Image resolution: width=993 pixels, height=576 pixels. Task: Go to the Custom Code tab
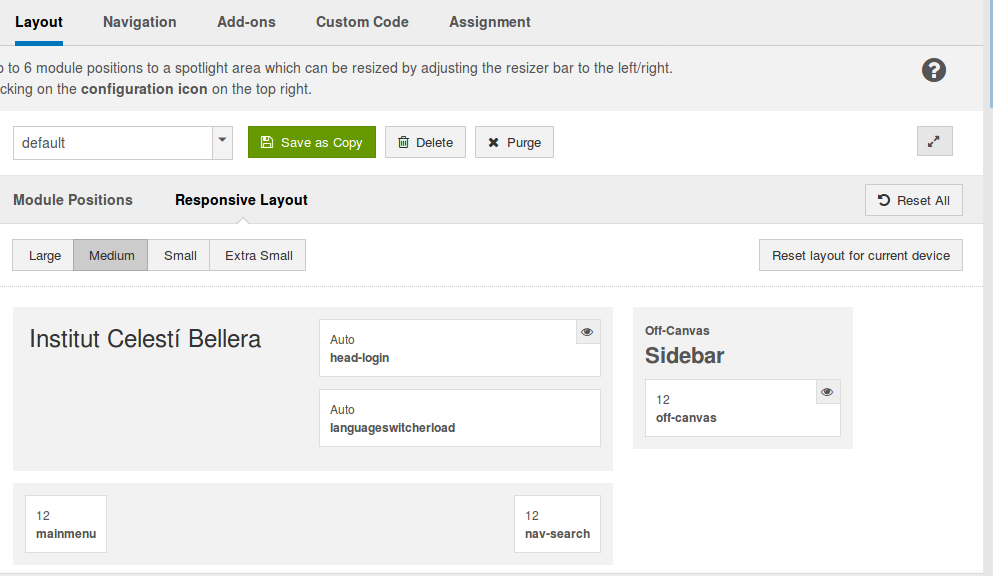(362, 22)
